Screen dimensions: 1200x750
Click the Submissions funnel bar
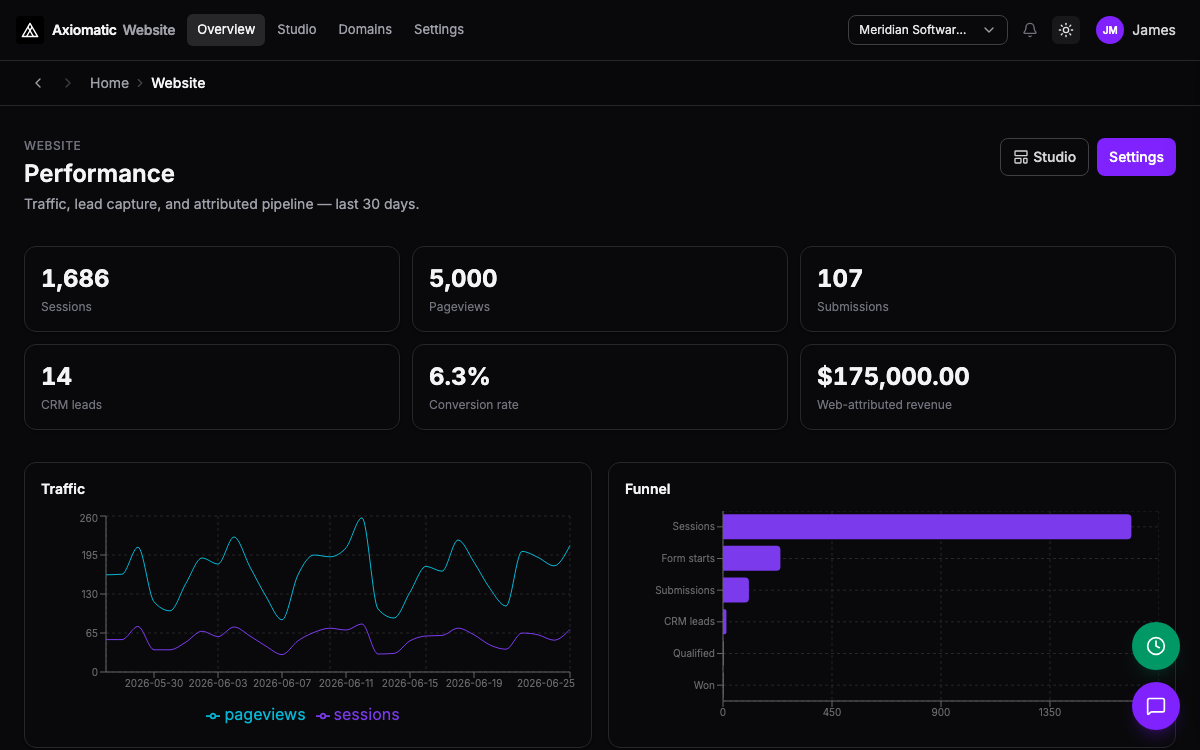click(x=736, y=590)
